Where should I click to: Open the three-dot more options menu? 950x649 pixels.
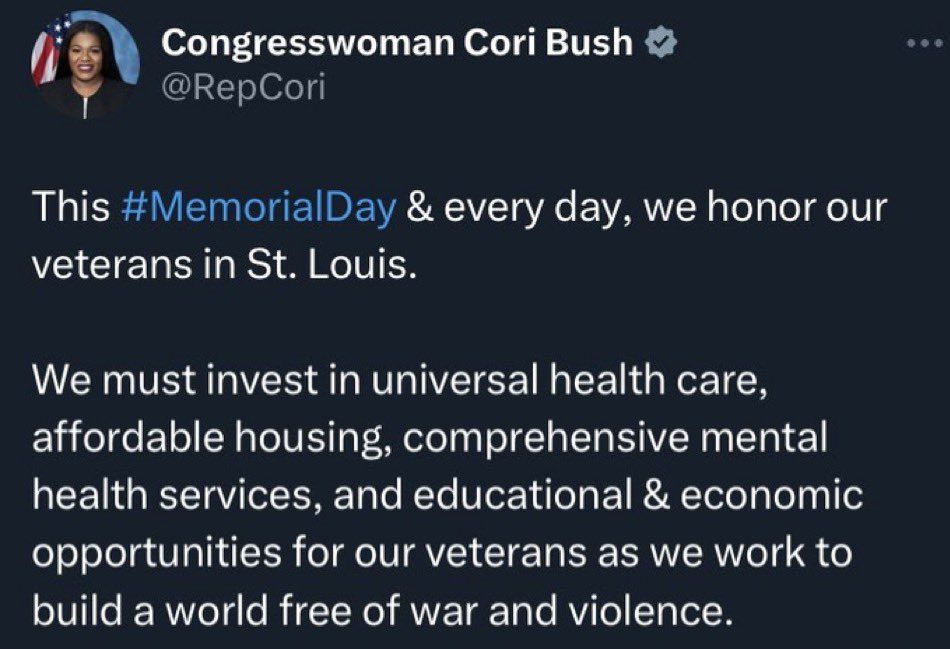tap(925, 43)
